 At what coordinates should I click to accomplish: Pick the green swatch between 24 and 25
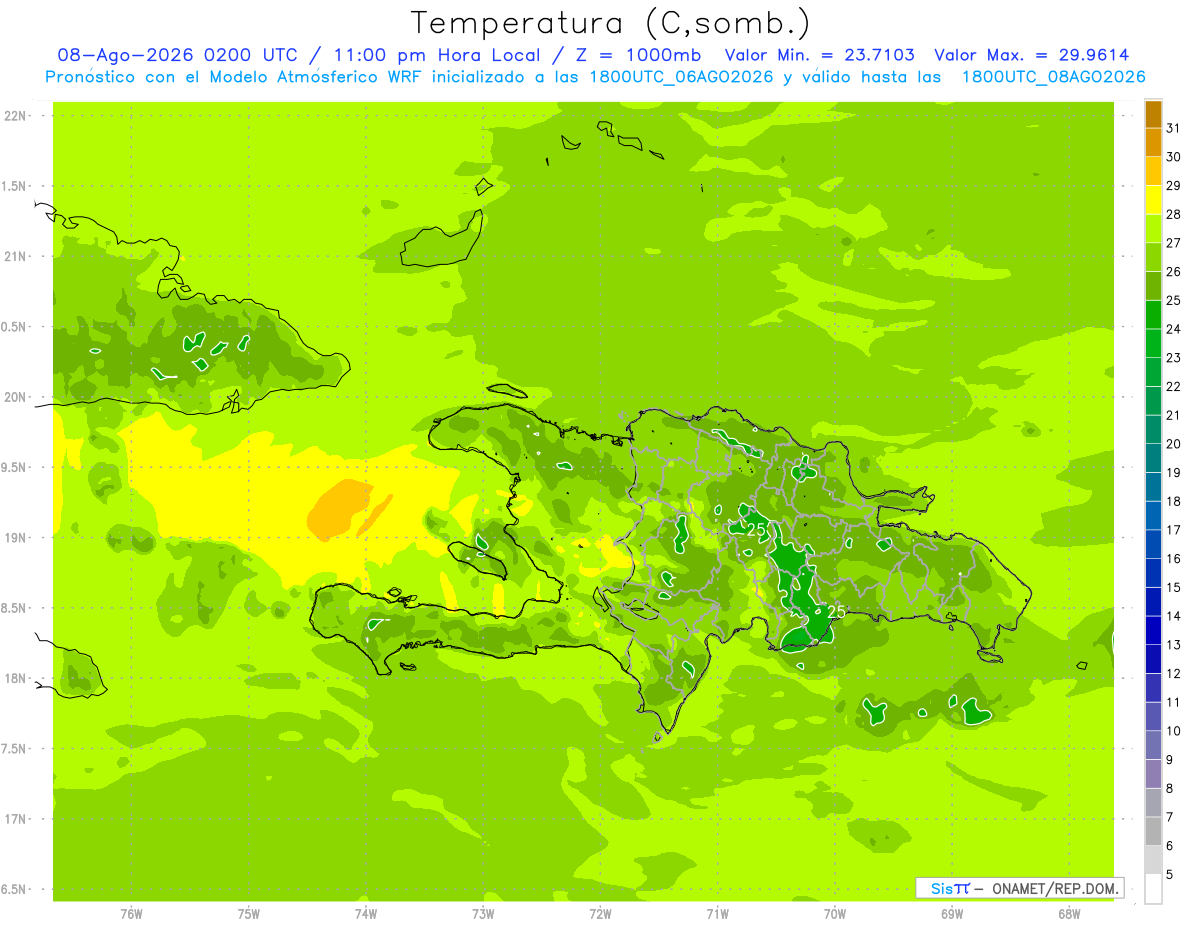[x=1153, y=314]
